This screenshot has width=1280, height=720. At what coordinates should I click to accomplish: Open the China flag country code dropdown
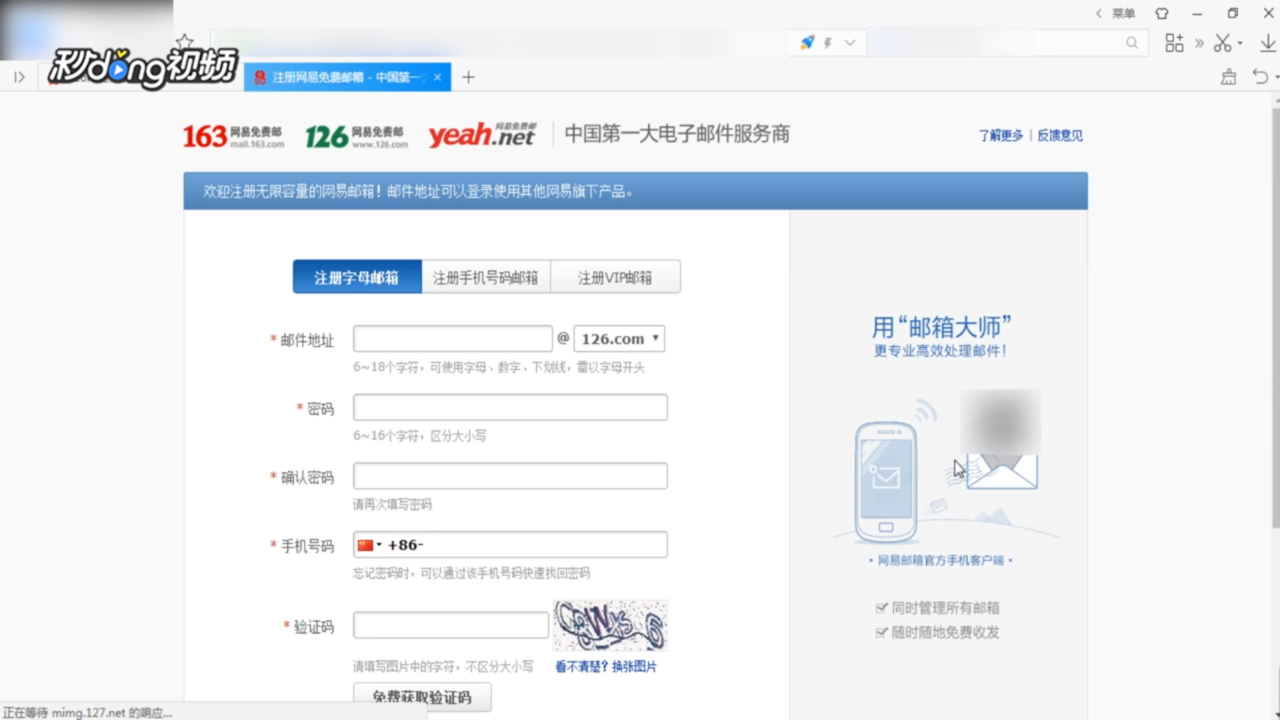coord(370,545)
